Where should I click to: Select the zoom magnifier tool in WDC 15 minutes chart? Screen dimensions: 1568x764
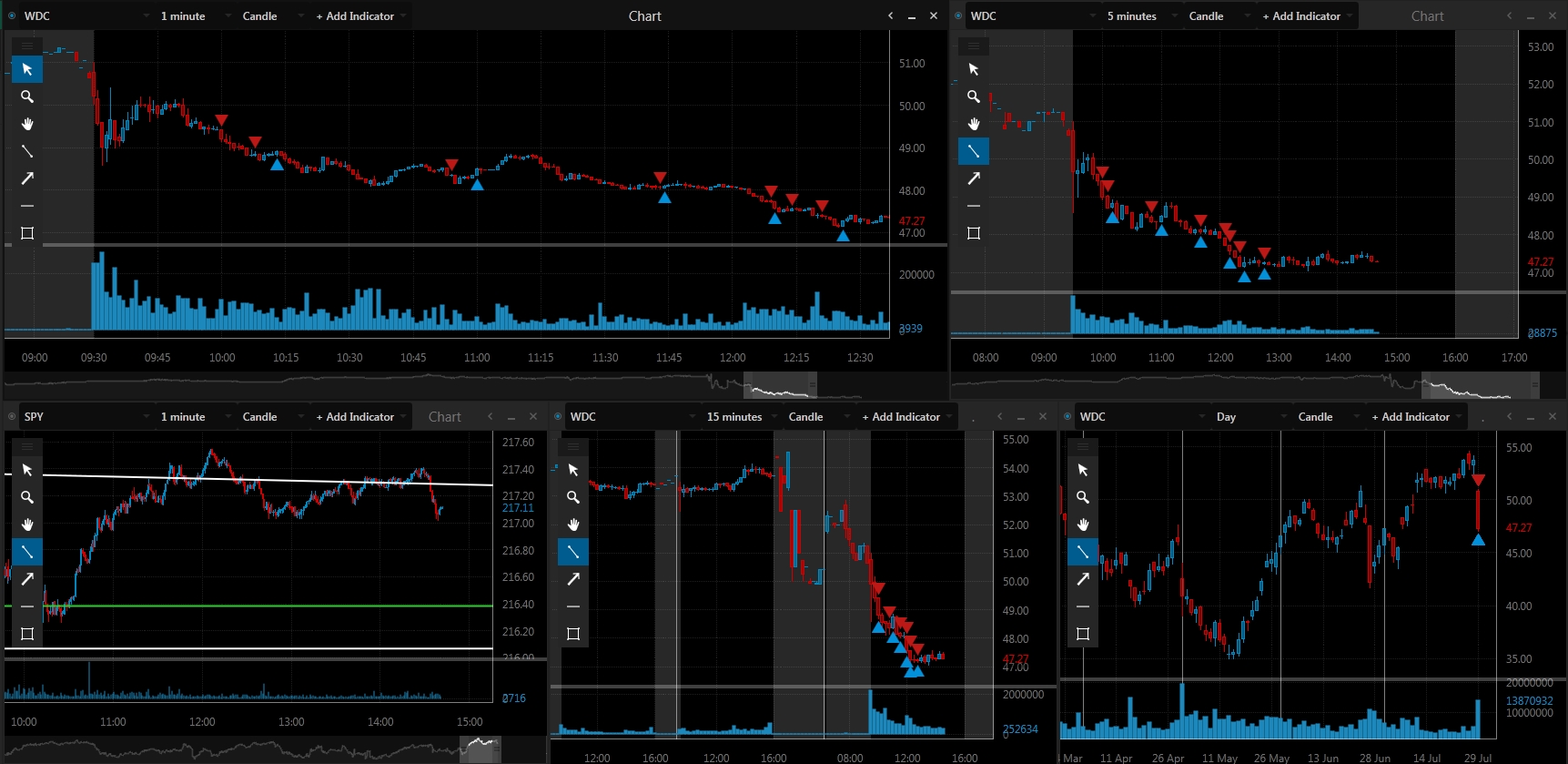(x=573, y=497)
